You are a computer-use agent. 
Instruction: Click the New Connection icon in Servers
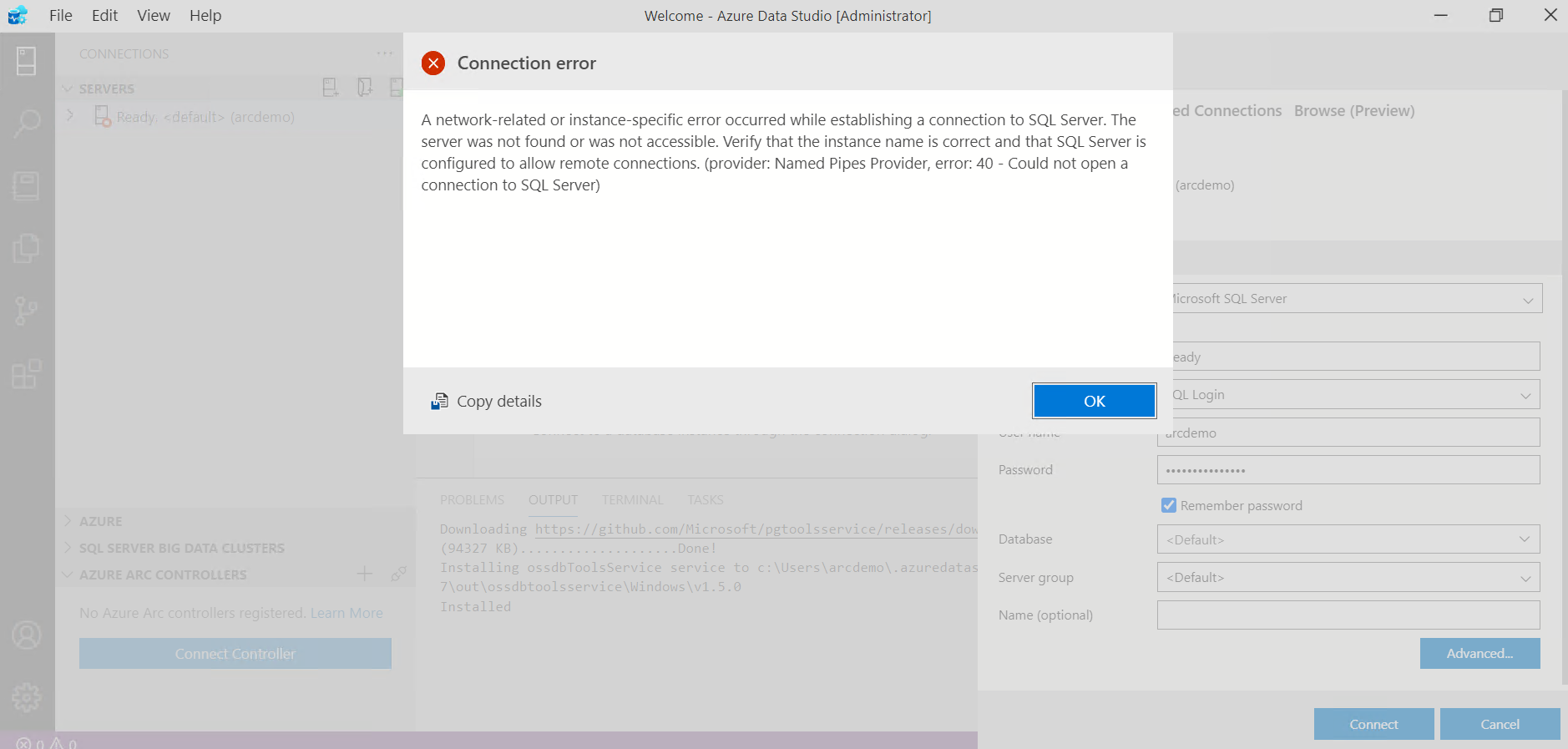click(x=331, y=88)
